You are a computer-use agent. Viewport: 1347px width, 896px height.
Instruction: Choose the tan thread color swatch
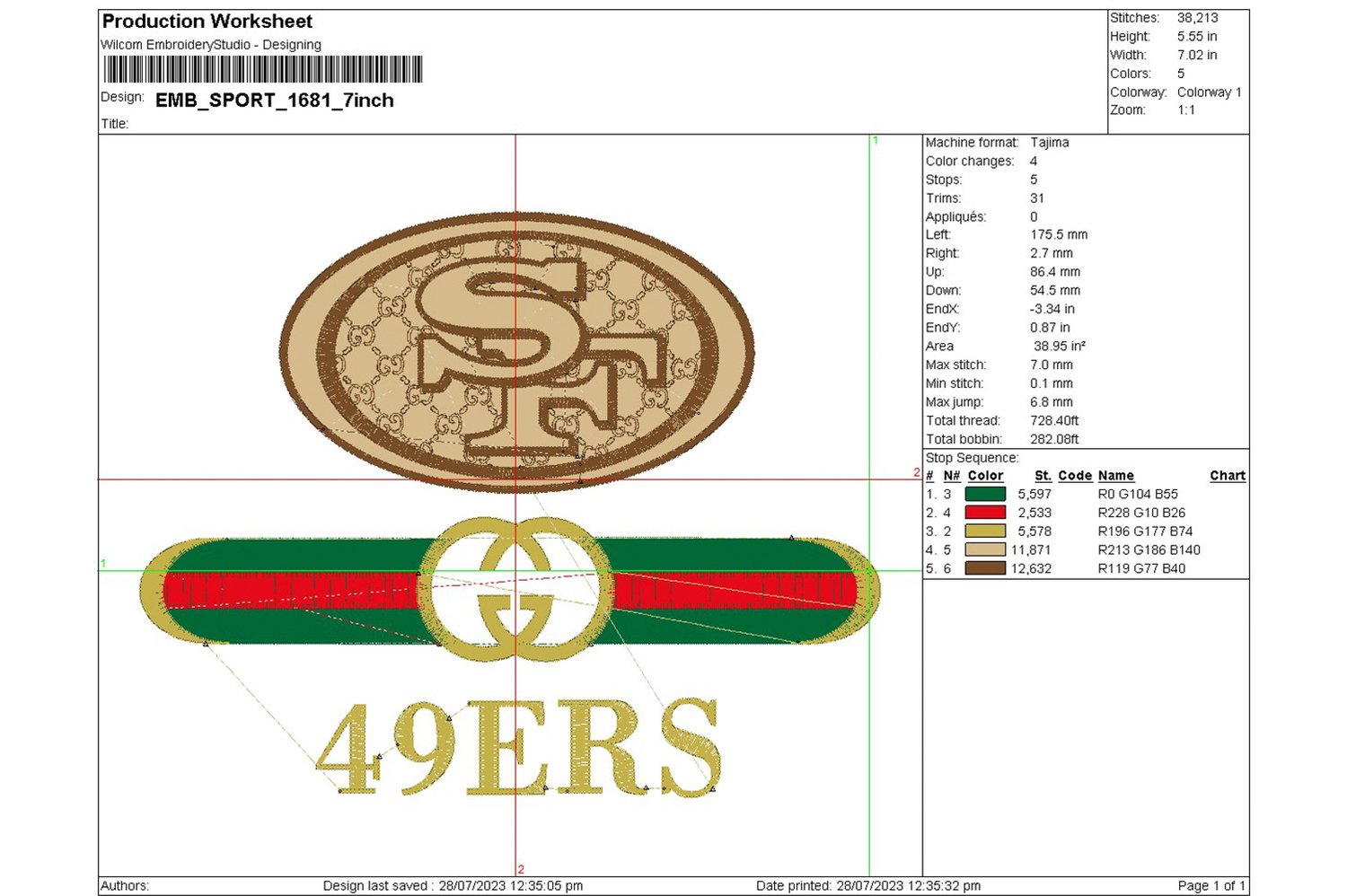pyautogui.click(x=985, y=549)
